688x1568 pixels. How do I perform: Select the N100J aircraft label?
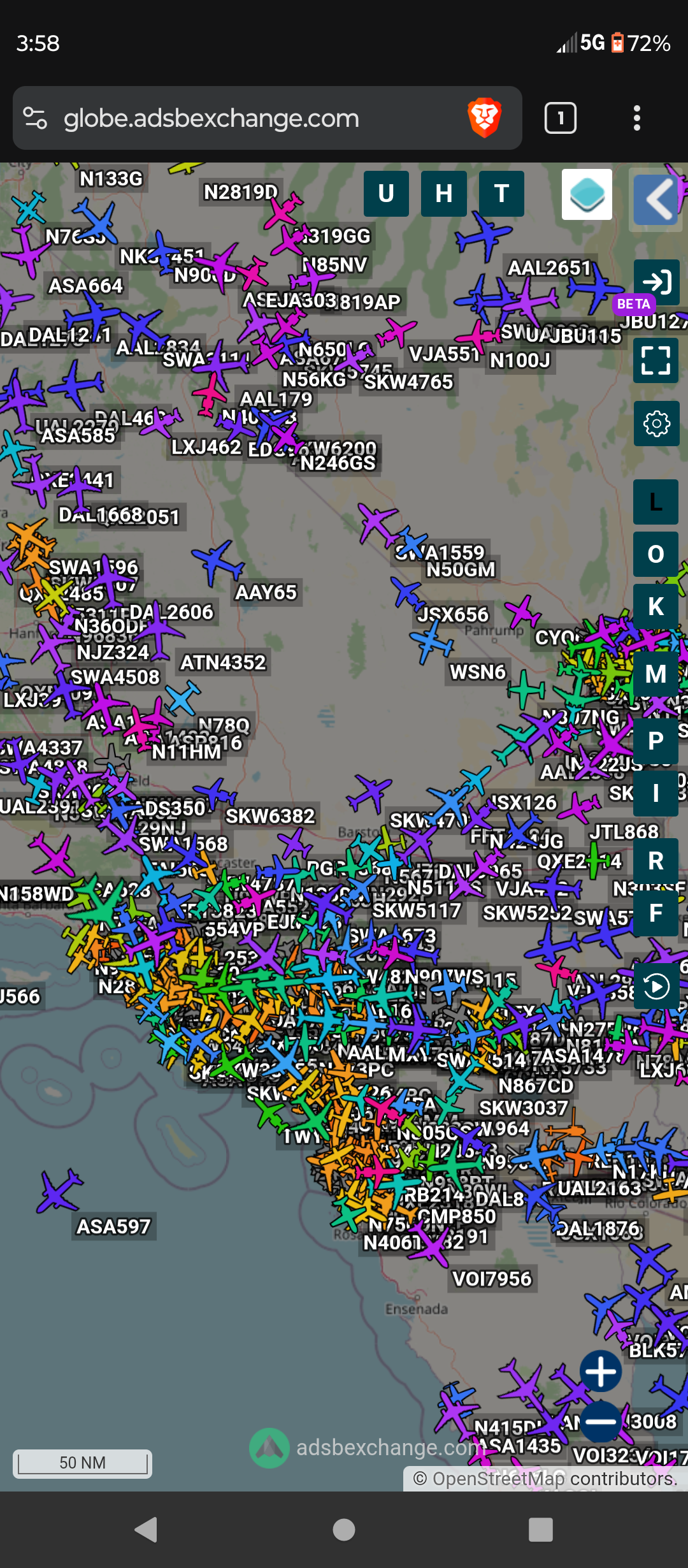pyautogui.click(x=520, y=361)
